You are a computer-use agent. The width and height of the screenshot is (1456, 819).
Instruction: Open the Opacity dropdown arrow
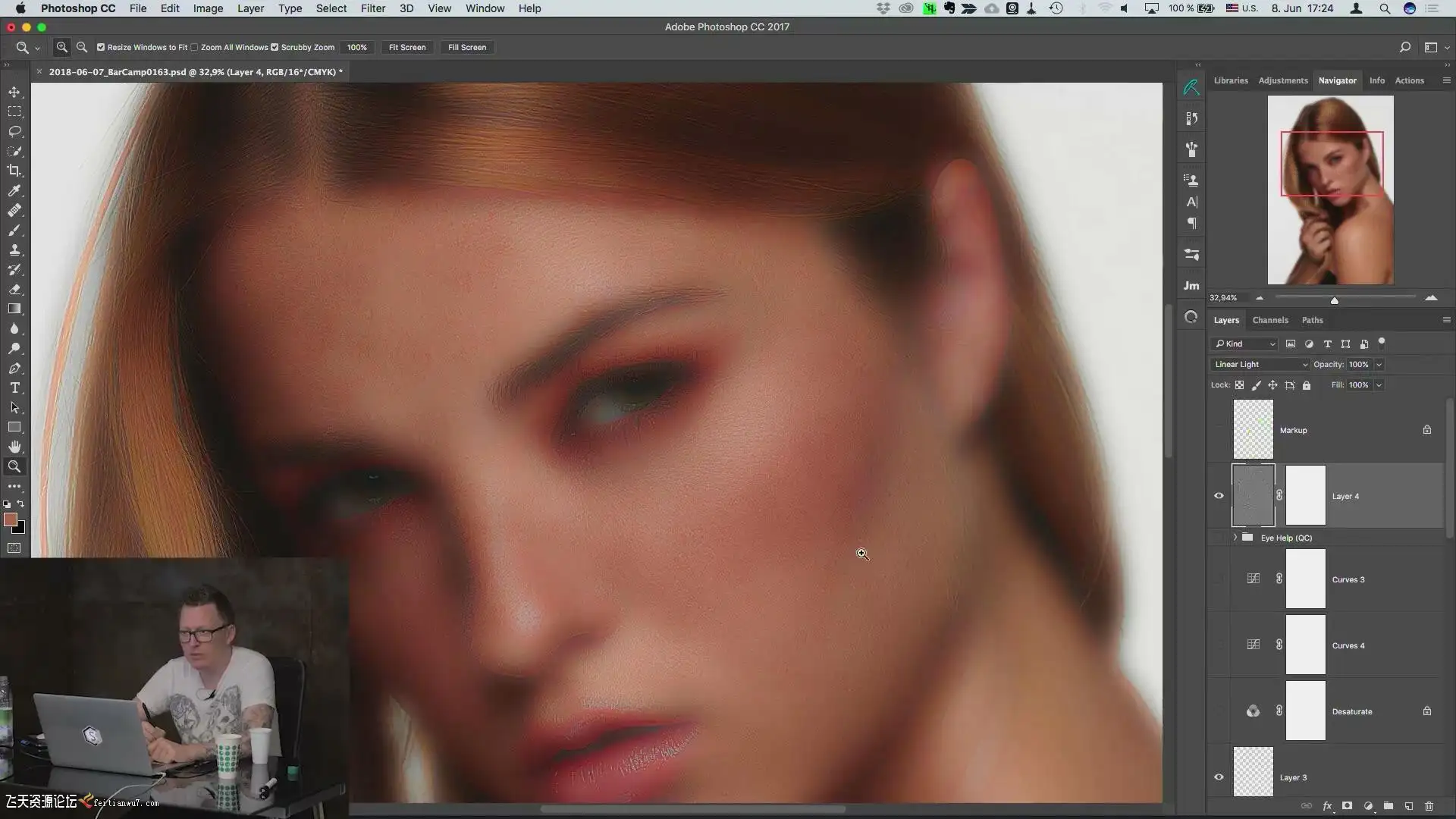(1379, 365)
